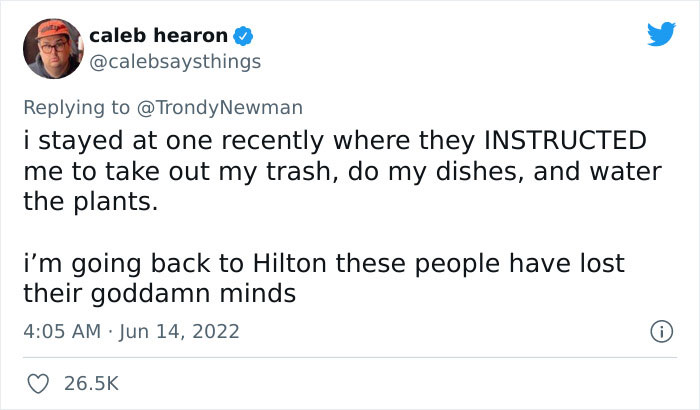This screenshot has width=700, height=410.
Task: Open the caleb hearon display name
Action: pyautogui.click(x=158, y=35)
